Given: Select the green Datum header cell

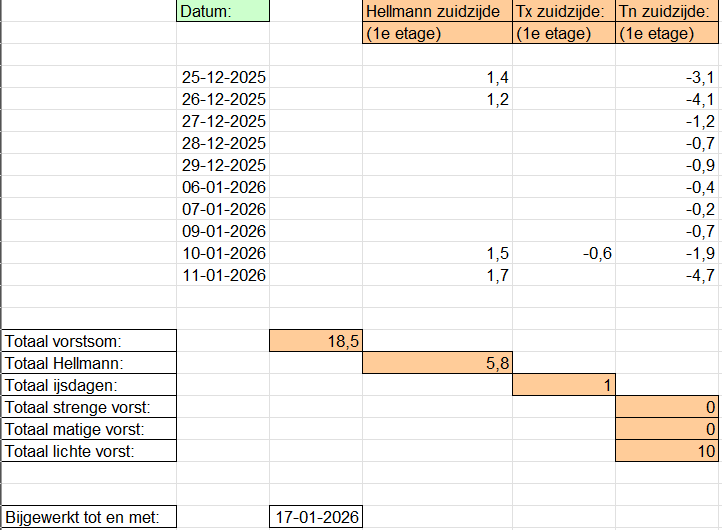Looking at the screenshot, I should [222, 11].
